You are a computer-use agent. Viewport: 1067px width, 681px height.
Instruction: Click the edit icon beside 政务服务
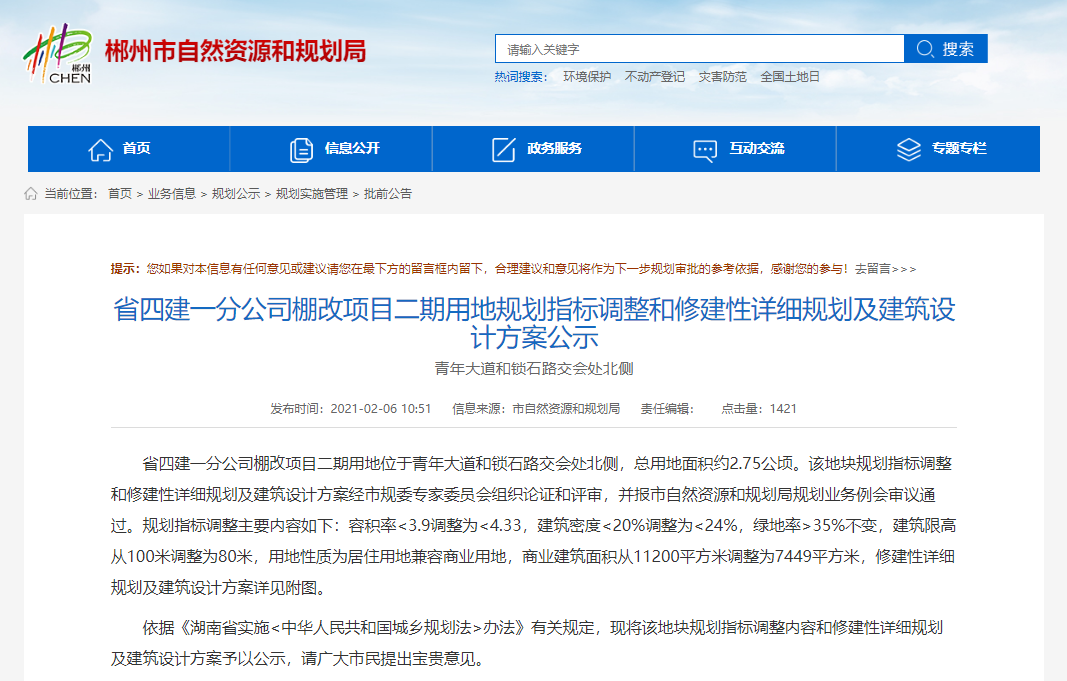[504, 150]
